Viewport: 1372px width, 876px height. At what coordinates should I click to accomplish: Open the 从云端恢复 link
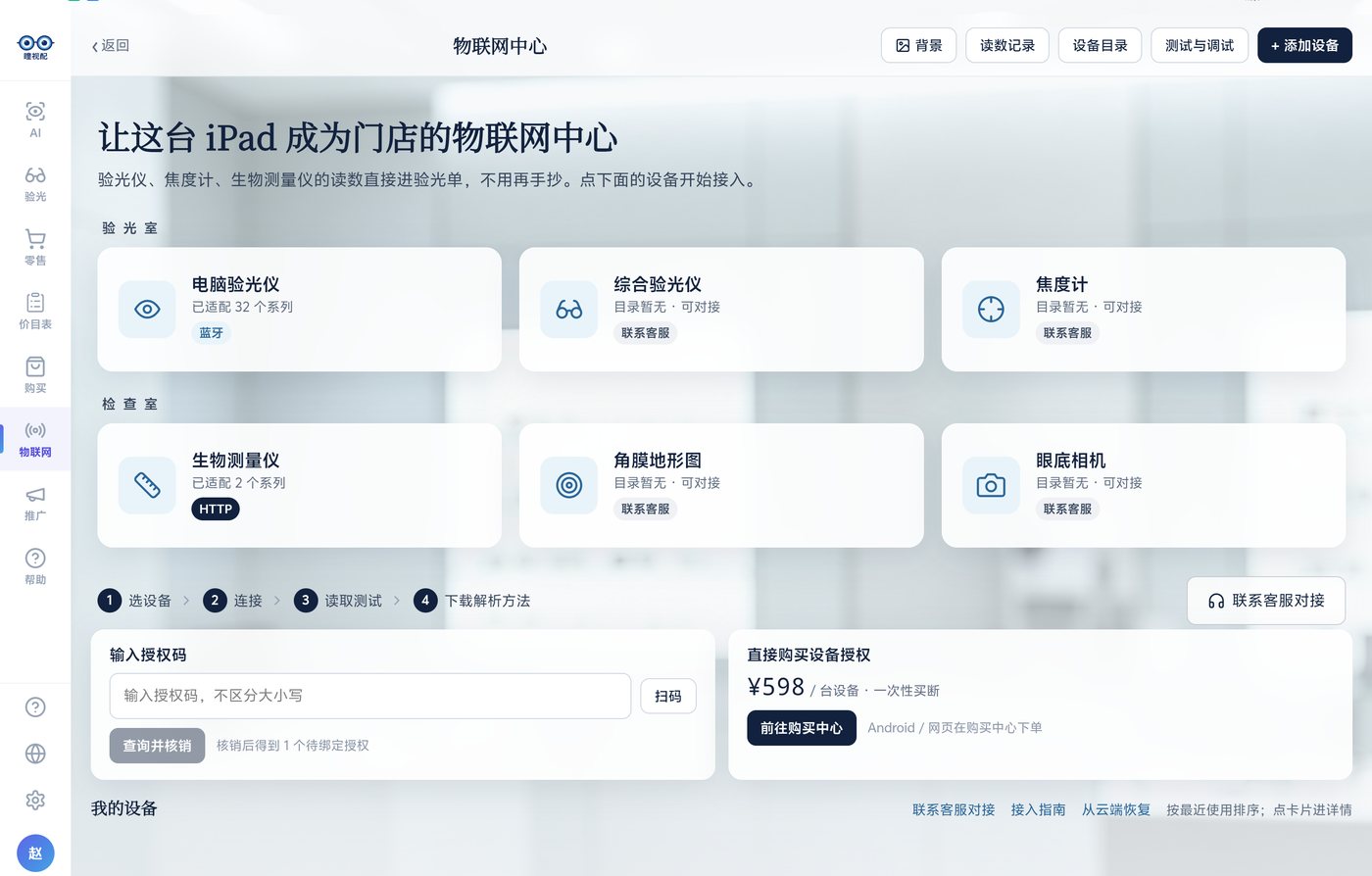point(1115,809)
